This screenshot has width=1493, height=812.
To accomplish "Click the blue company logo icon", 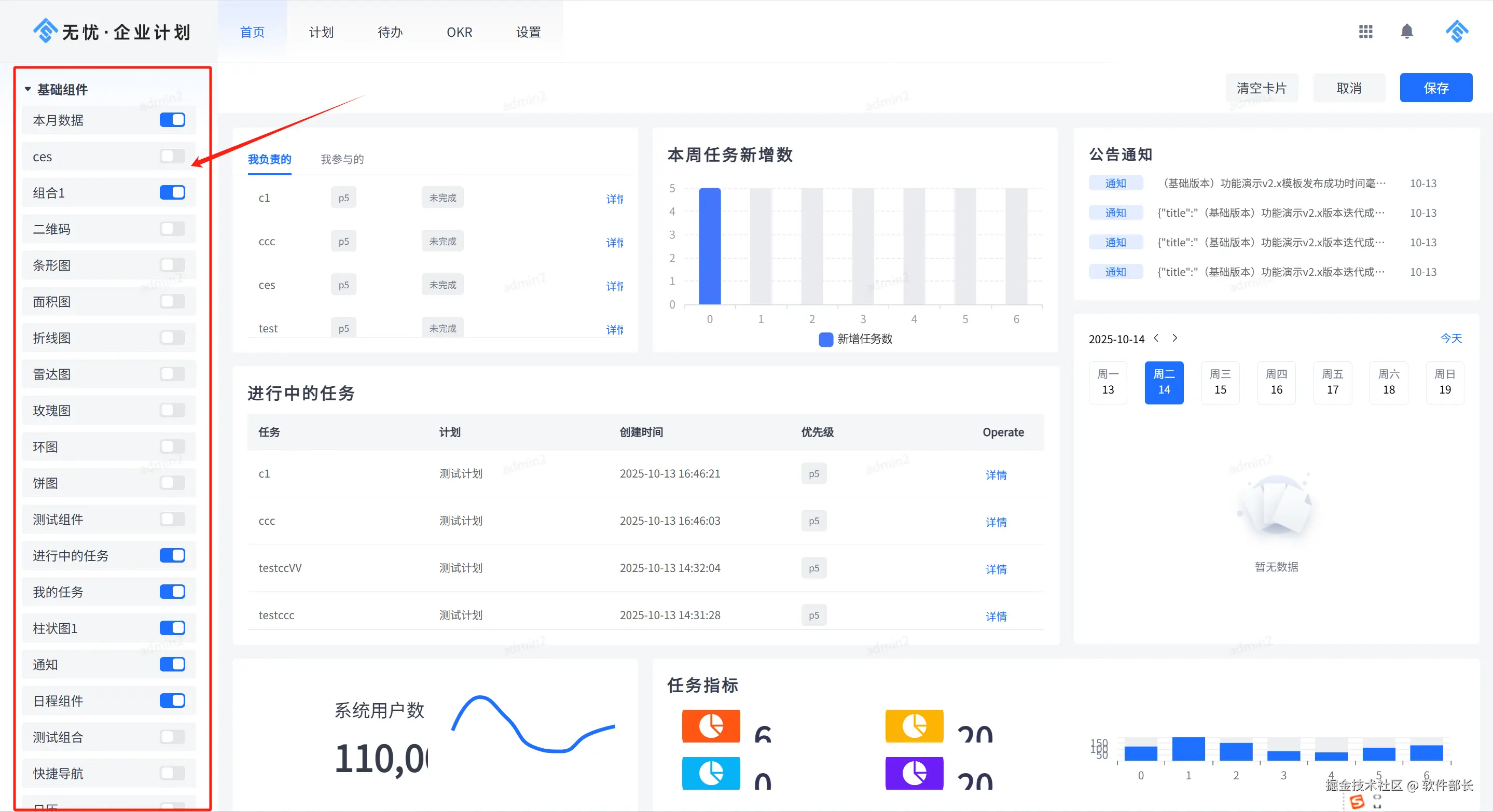I will point(45,31).
